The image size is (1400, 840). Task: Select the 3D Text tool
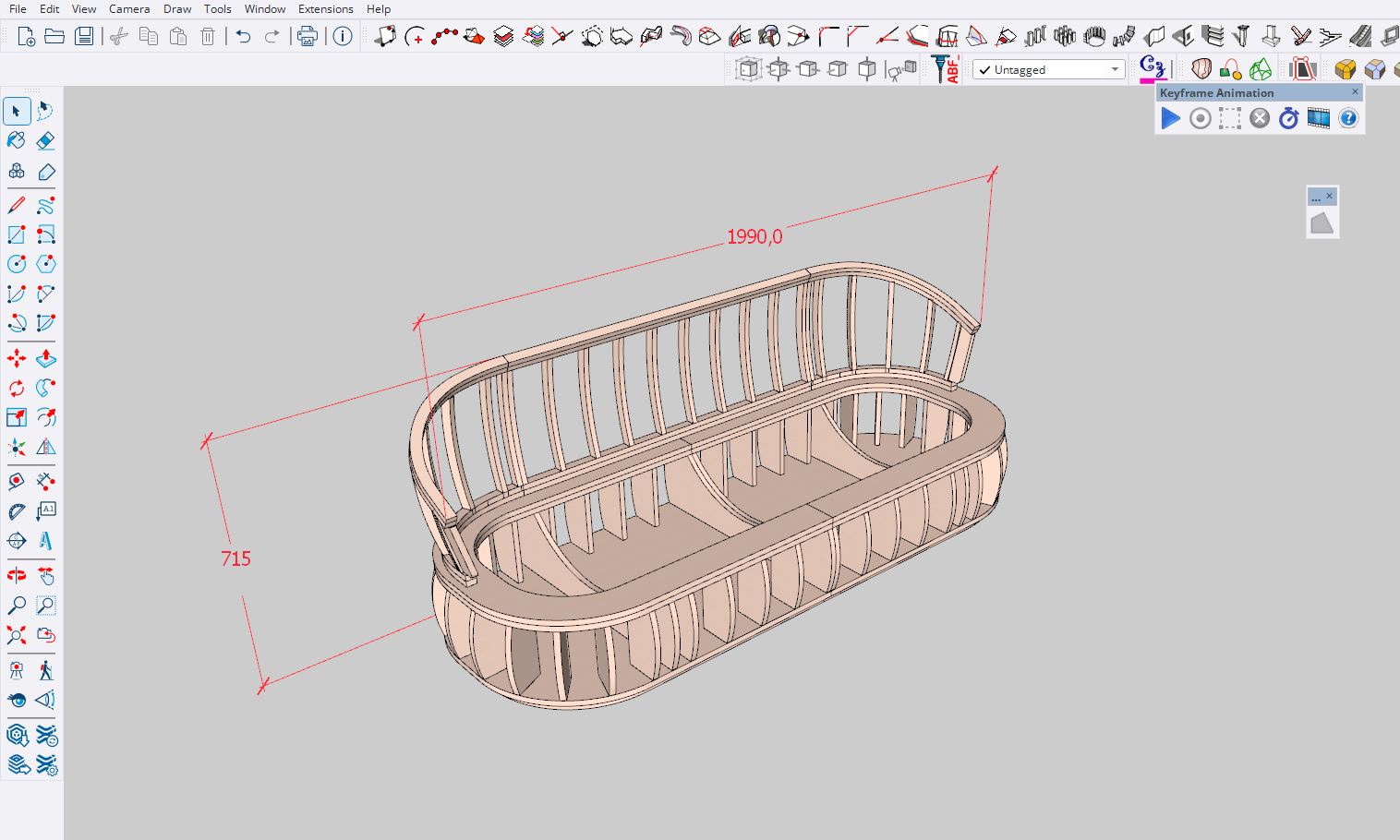point(45,541)
